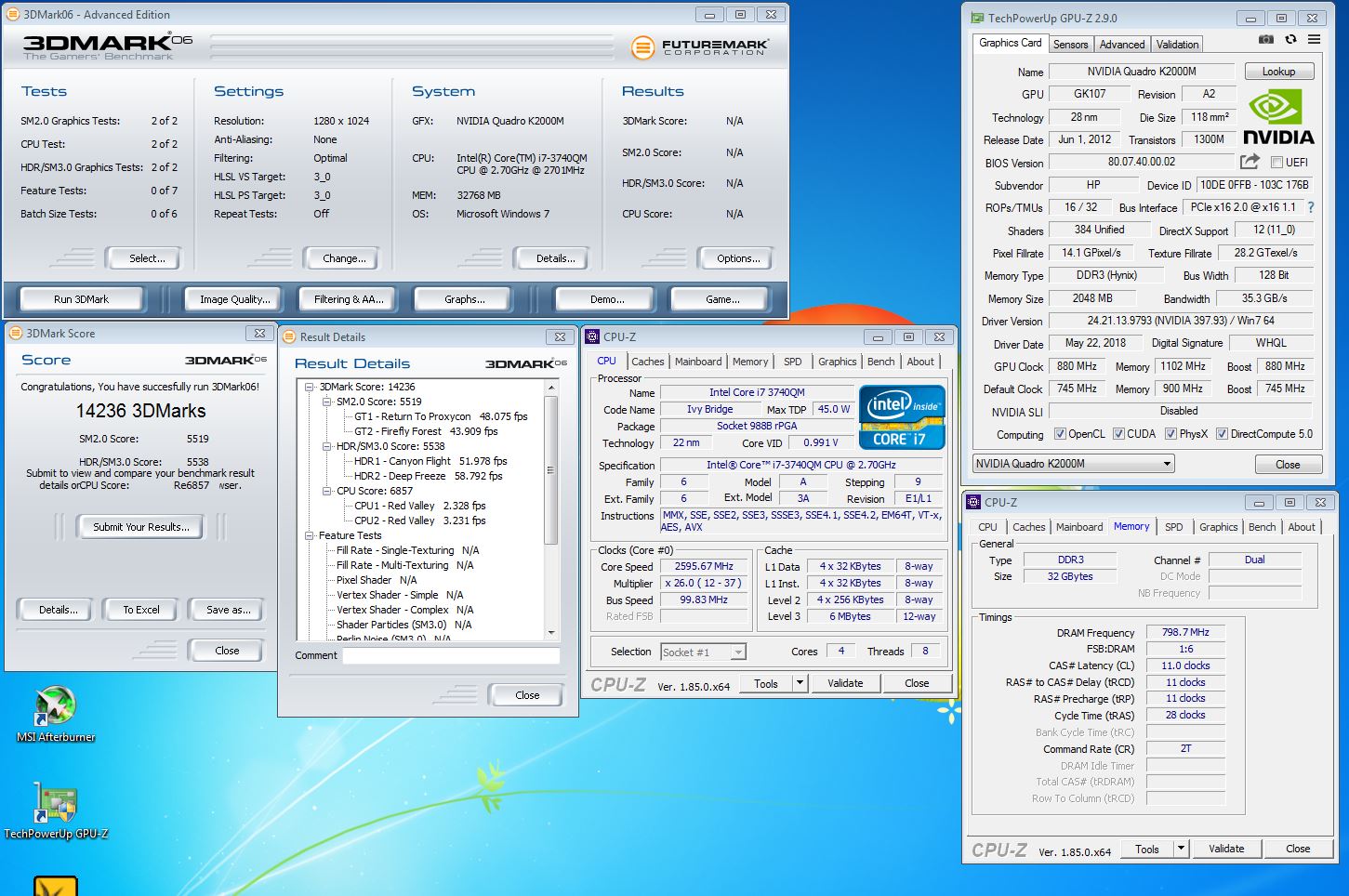This screenshot has height=896, width=1349.
Task: Click the Core Speed value 2595.67 MHz
Action: (704, 566)
